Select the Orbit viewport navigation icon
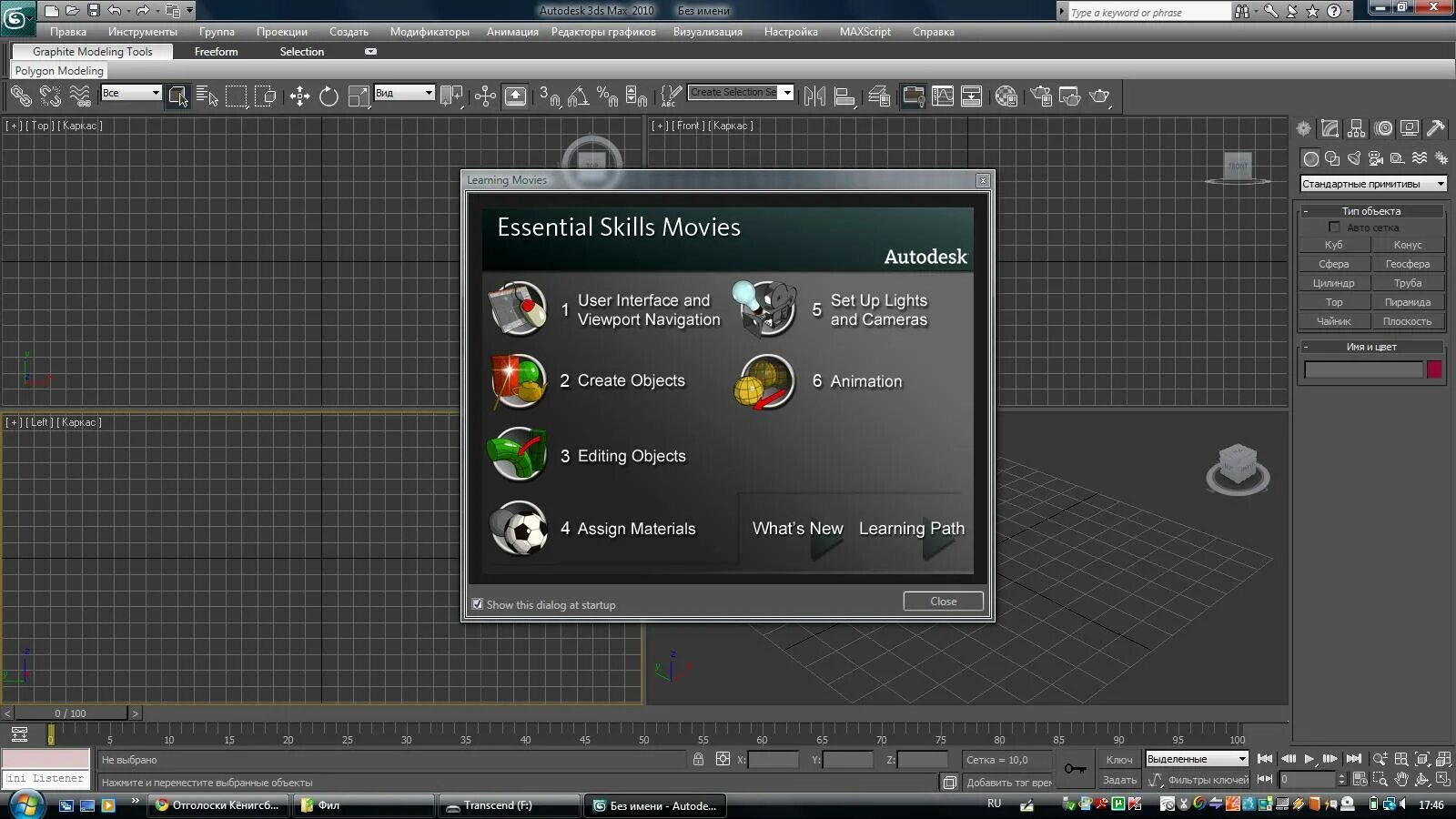This screenshot has height=819, width=1456. point(1421,779)
